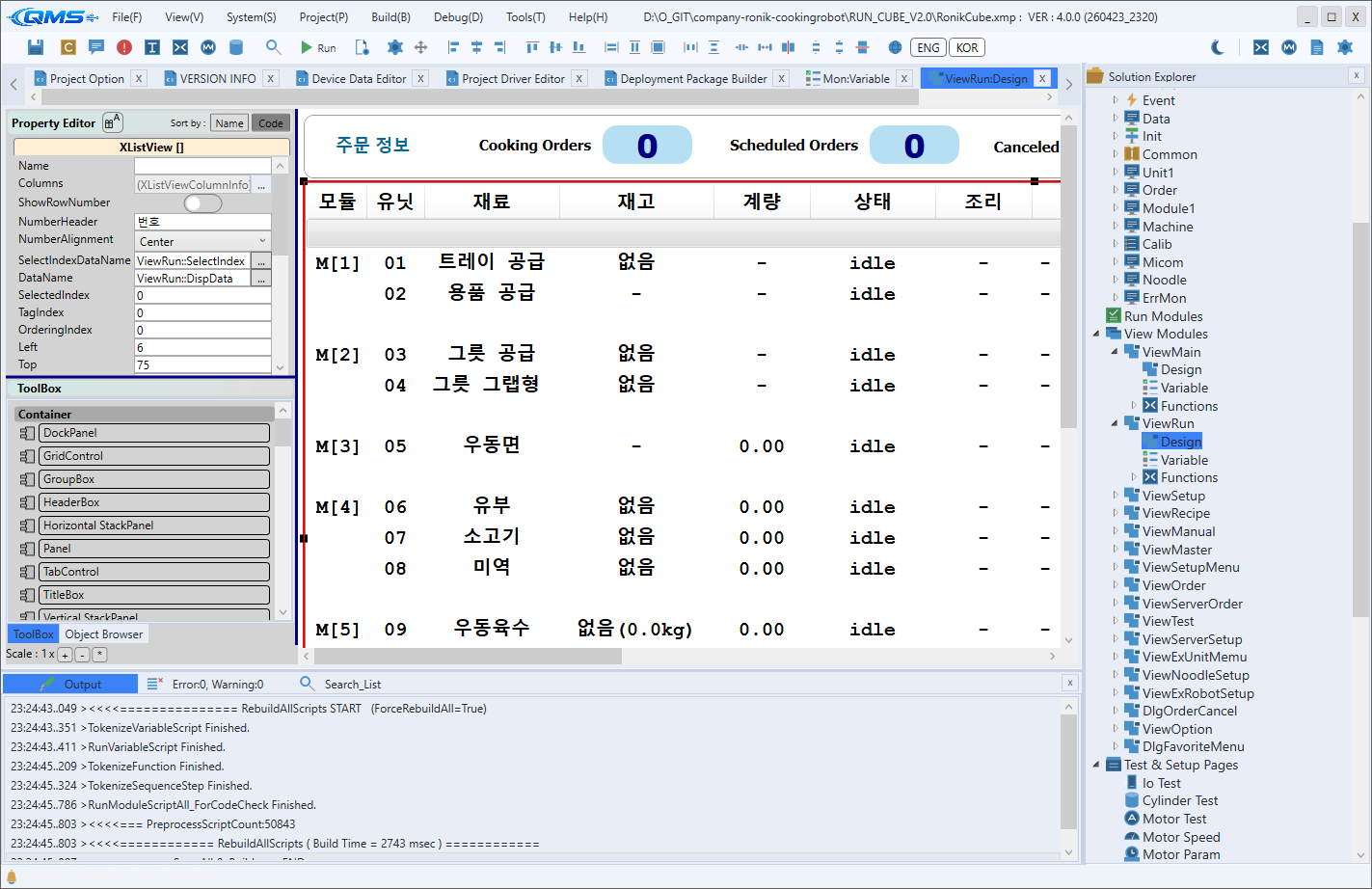Click the new page document icon

pyautogui.click(x=362, y=47)
